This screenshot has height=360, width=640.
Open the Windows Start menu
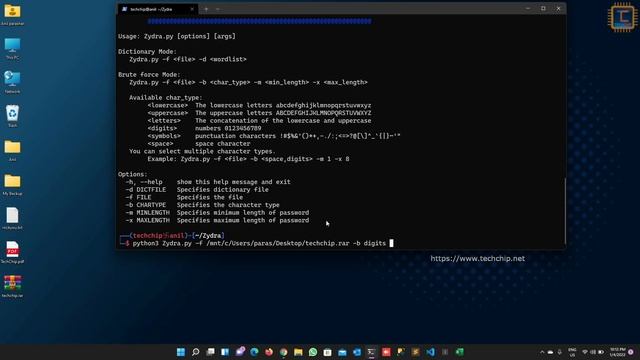coord(181,352)
